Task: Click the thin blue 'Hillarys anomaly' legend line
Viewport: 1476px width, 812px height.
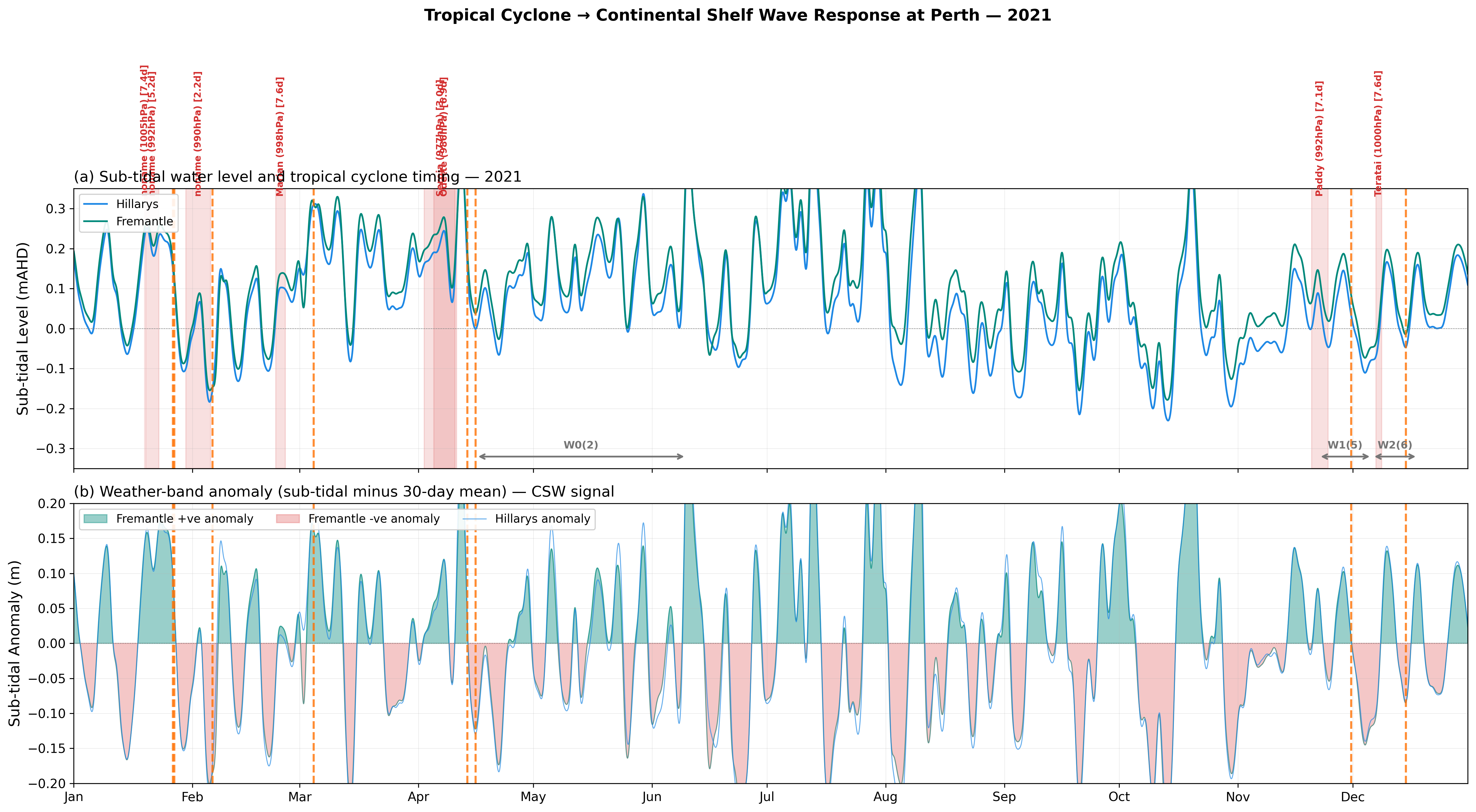Action: coord(474,519)
